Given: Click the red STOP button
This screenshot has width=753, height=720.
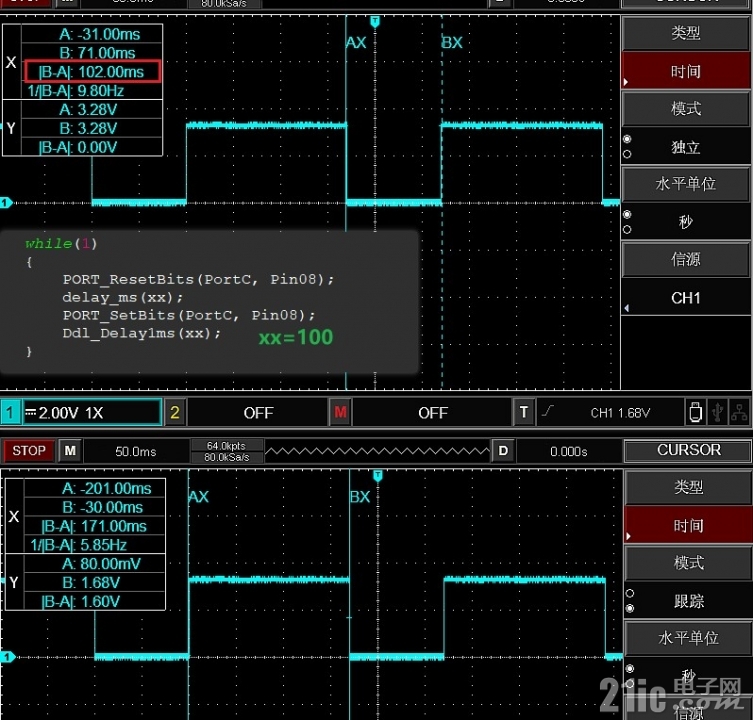Looking at the screenshot, I should click(29, 451).
